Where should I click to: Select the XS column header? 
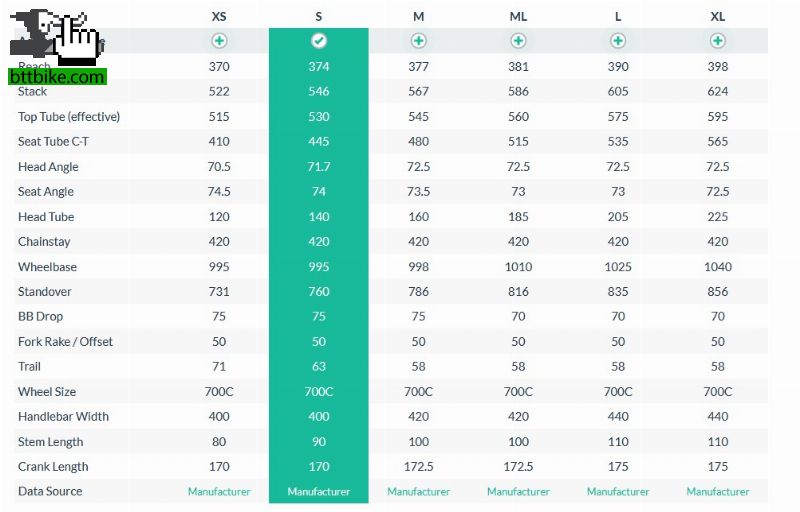[219, 16]
